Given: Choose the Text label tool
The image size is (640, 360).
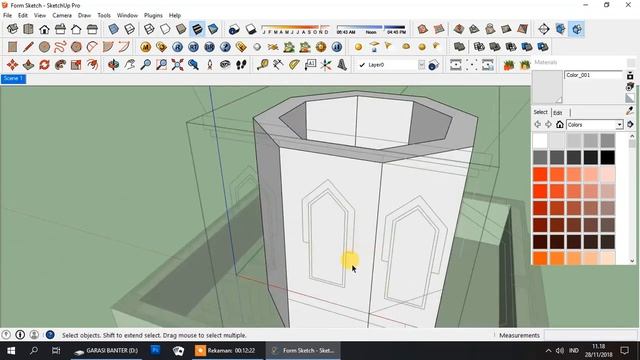Looking at the screenshot, I should coord(310,65).
